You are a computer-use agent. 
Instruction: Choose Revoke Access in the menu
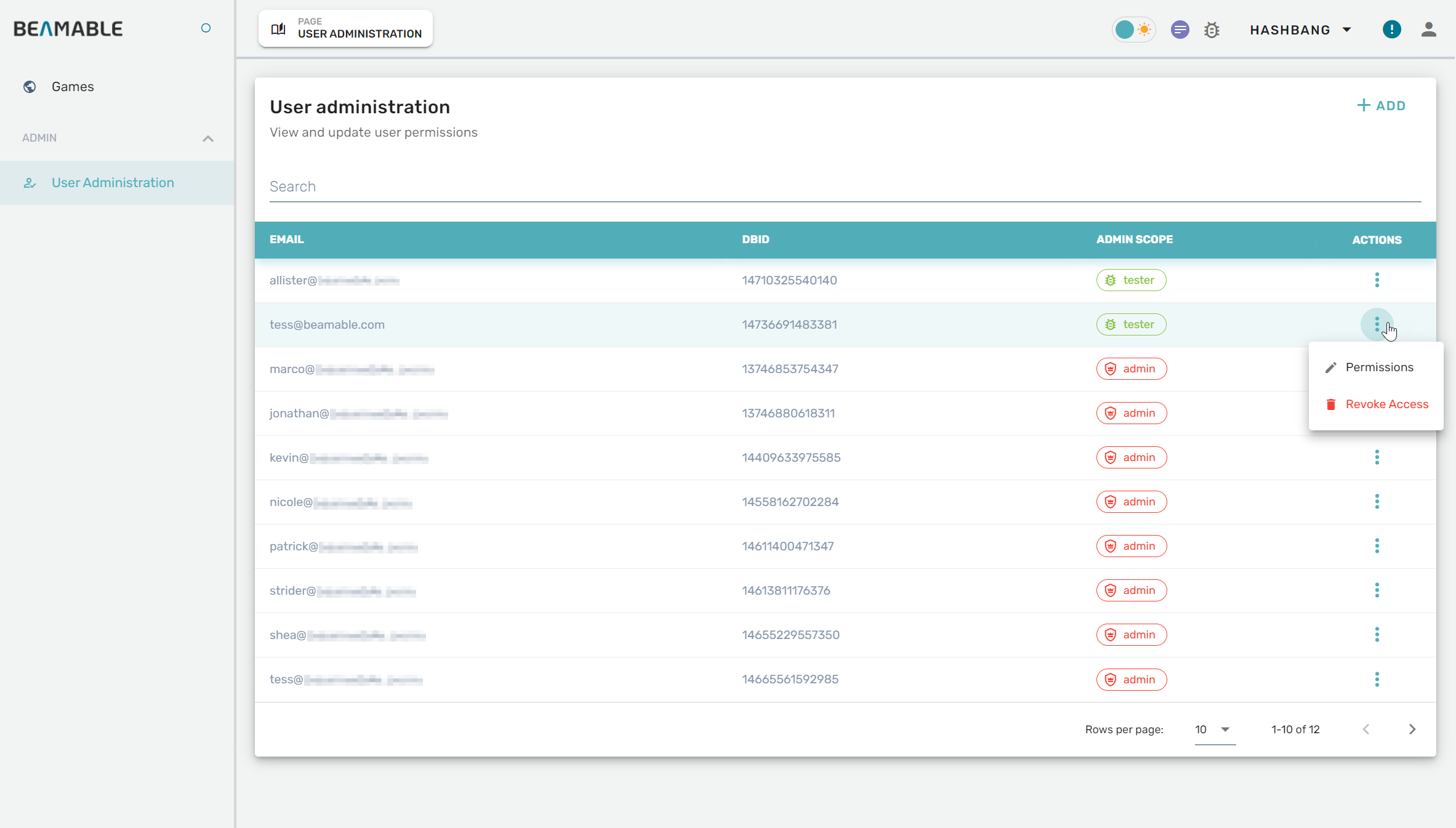pyautogui.click(x=1386, y=404)
